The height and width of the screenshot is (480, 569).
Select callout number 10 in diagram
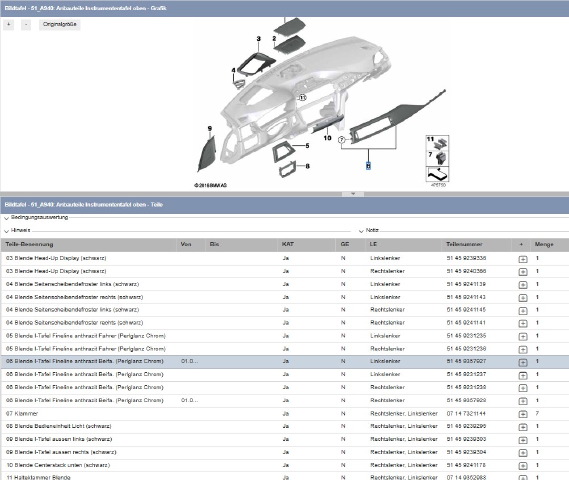[x=327, y=138]
